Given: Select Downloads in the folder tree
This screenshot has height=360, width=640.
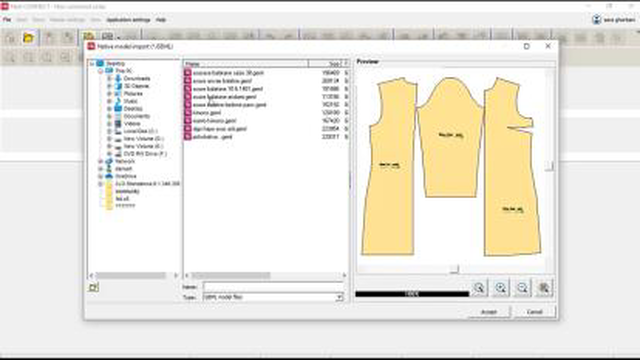Looking at the screenshot, I should [x=137, y=78].
